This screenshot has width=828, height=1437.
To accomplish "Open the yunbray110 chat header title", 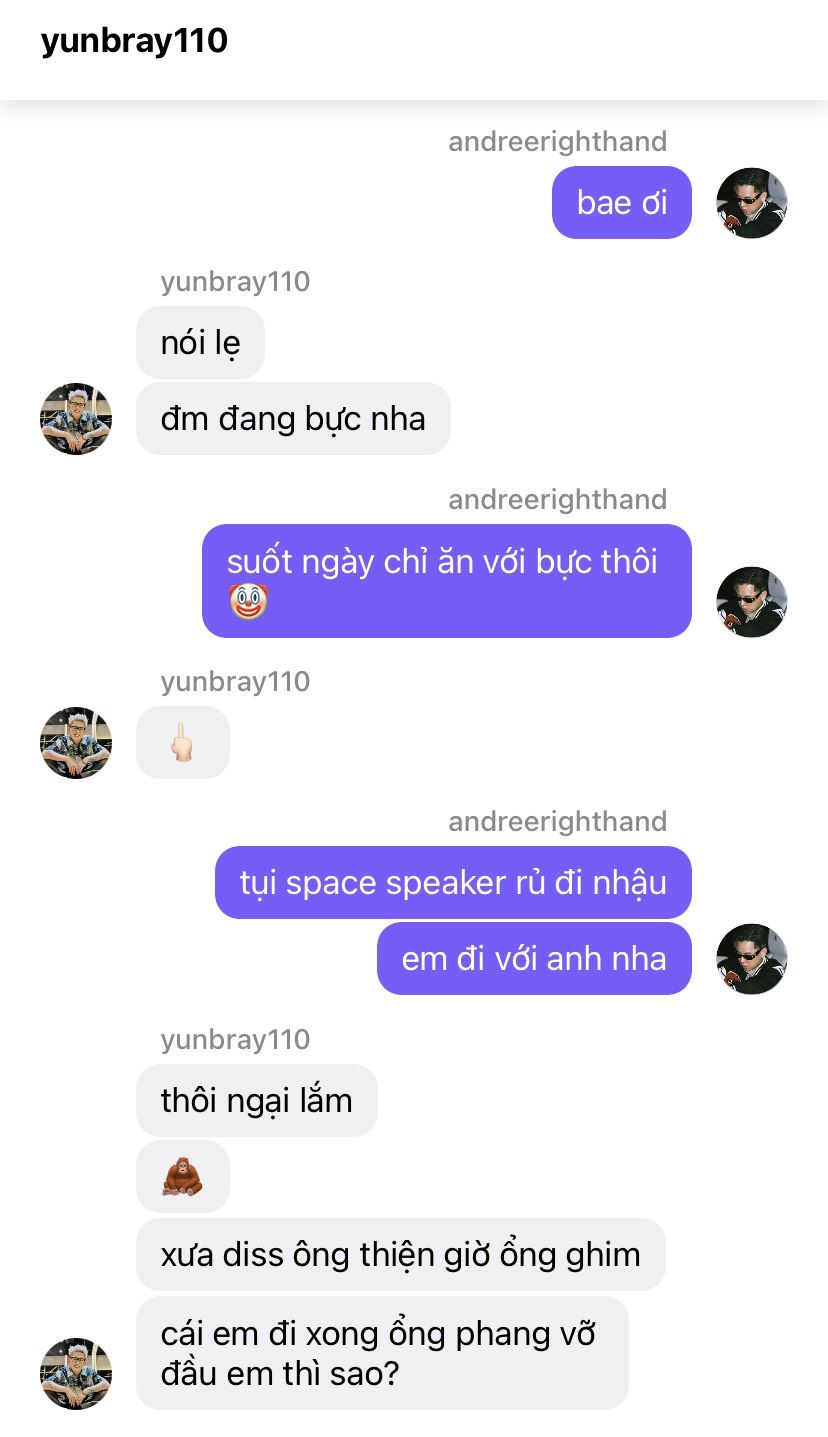I will coord(134,42).
